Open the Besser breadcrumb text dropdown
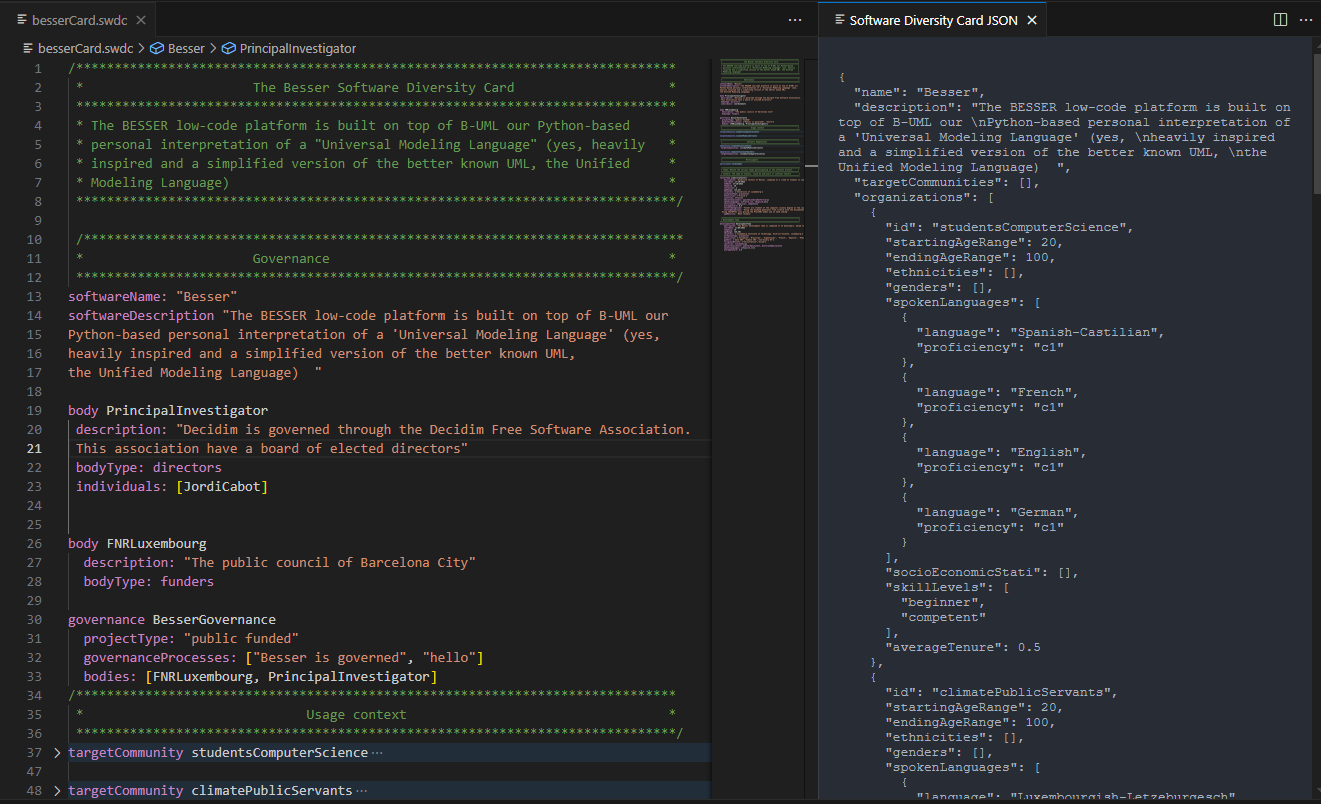The height and width of the screenshot is (804, 1321). (x=186, y=48)
